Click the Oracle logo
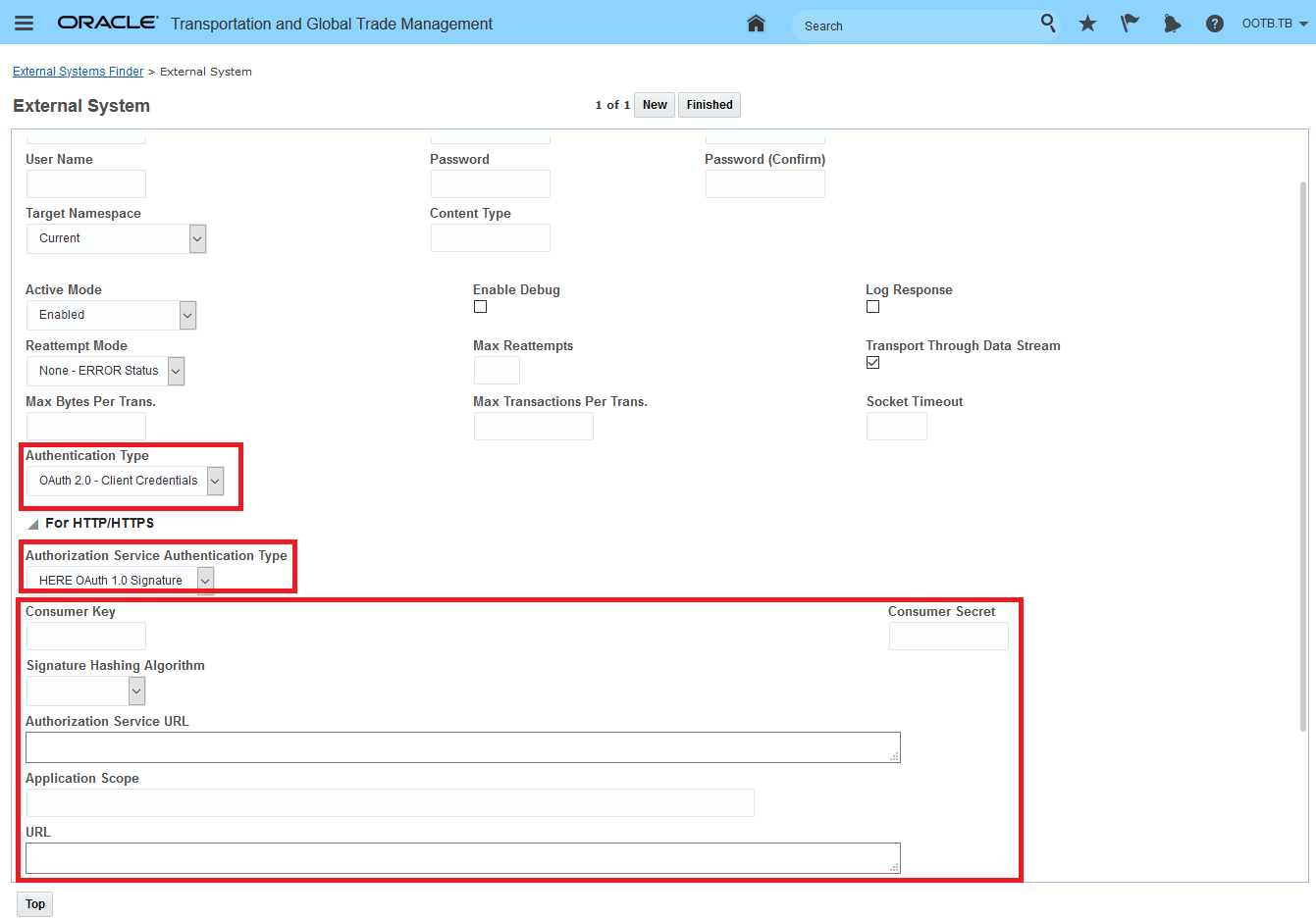The image size is (1316, 921). 108,23
